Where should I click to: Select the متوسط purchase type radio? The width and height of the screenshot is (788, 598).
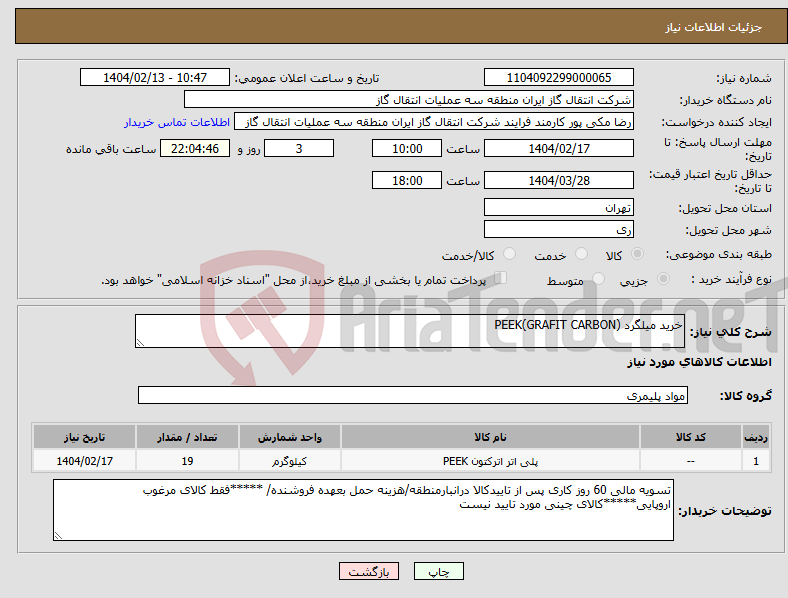(598, 278)
